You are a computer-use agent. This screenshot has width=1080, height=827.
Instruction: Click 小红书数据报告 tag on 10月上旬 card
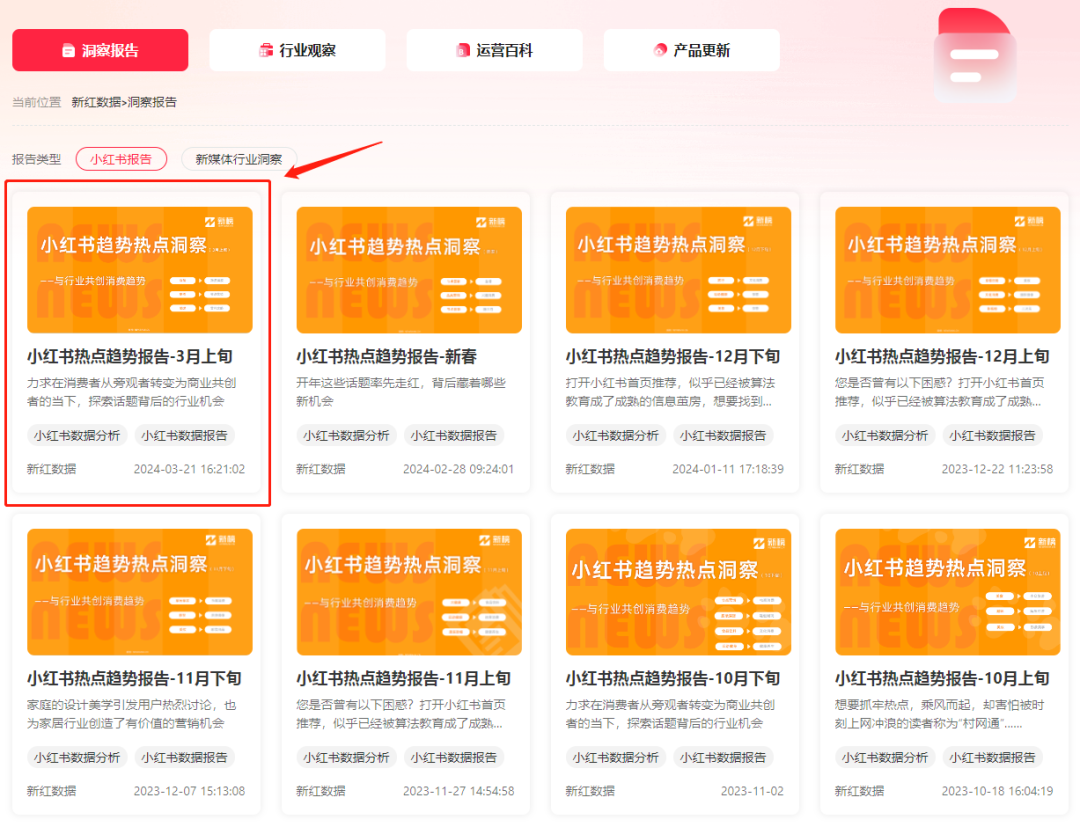[993, 758]
